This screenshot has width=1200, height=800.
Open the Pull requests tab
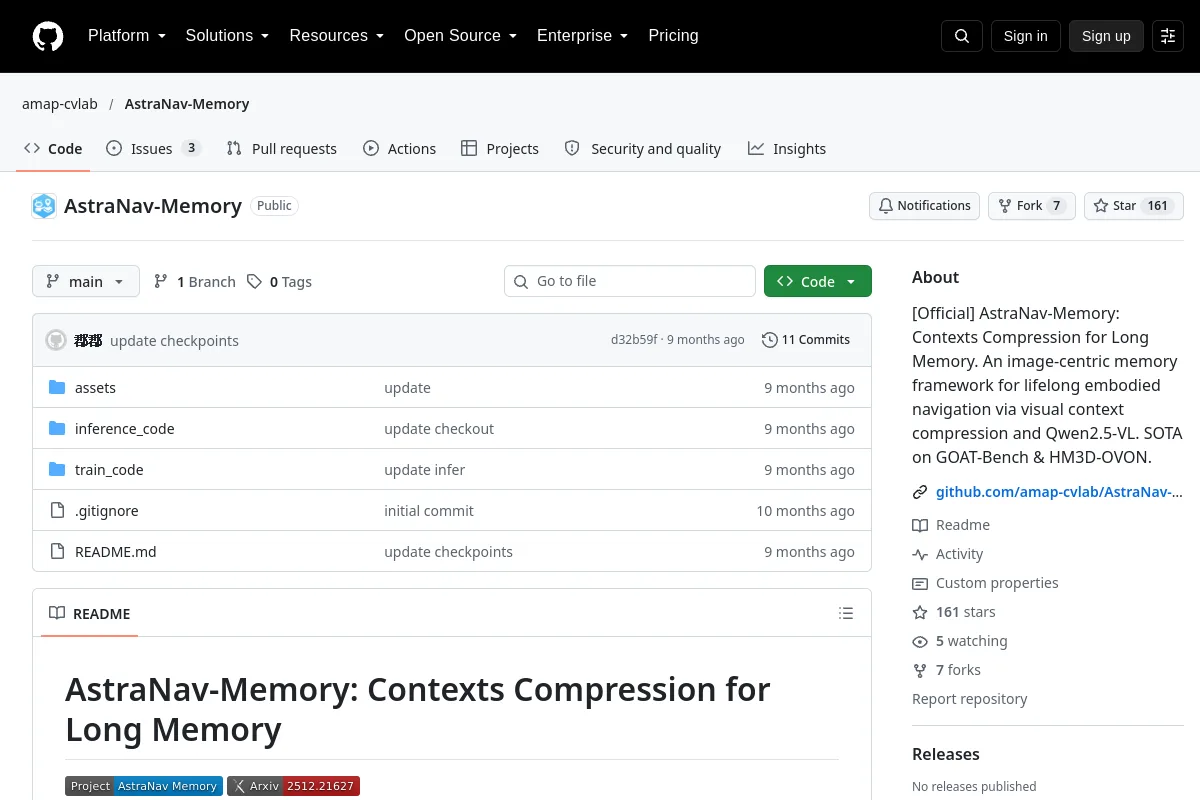(x=282, y=149)
